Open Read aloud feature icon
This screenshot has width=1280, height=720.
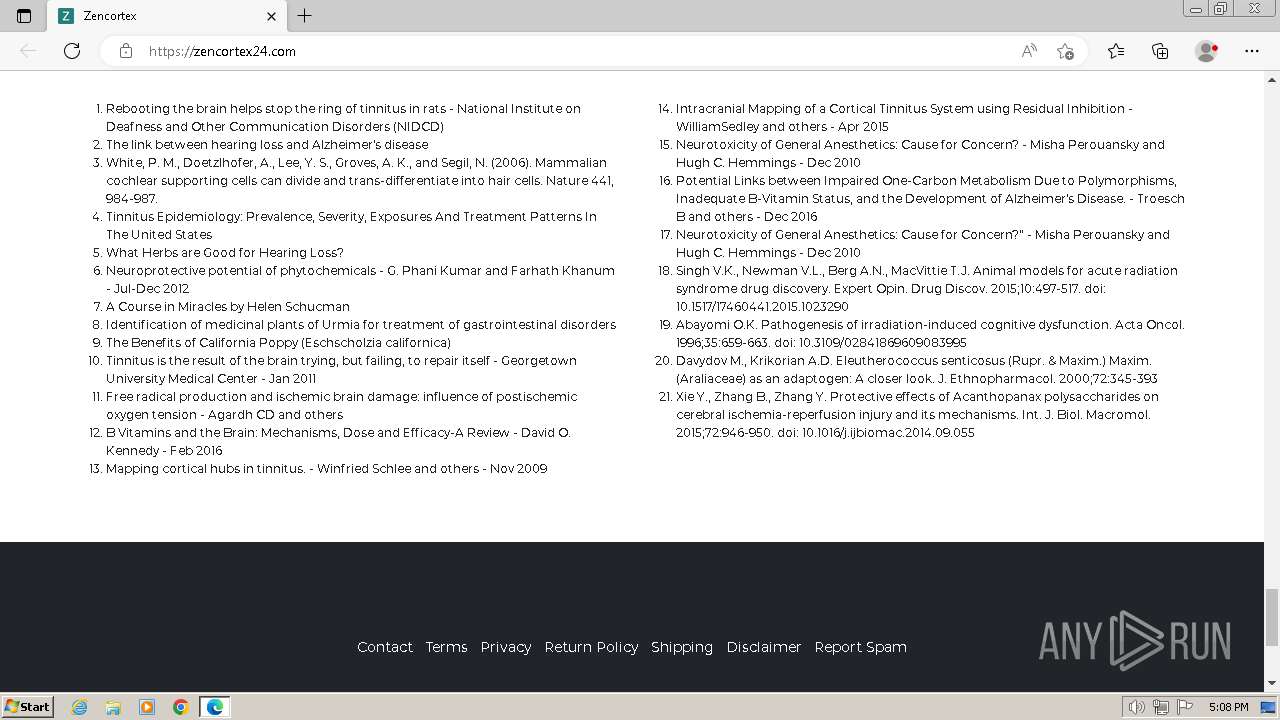pos(1029,51)
